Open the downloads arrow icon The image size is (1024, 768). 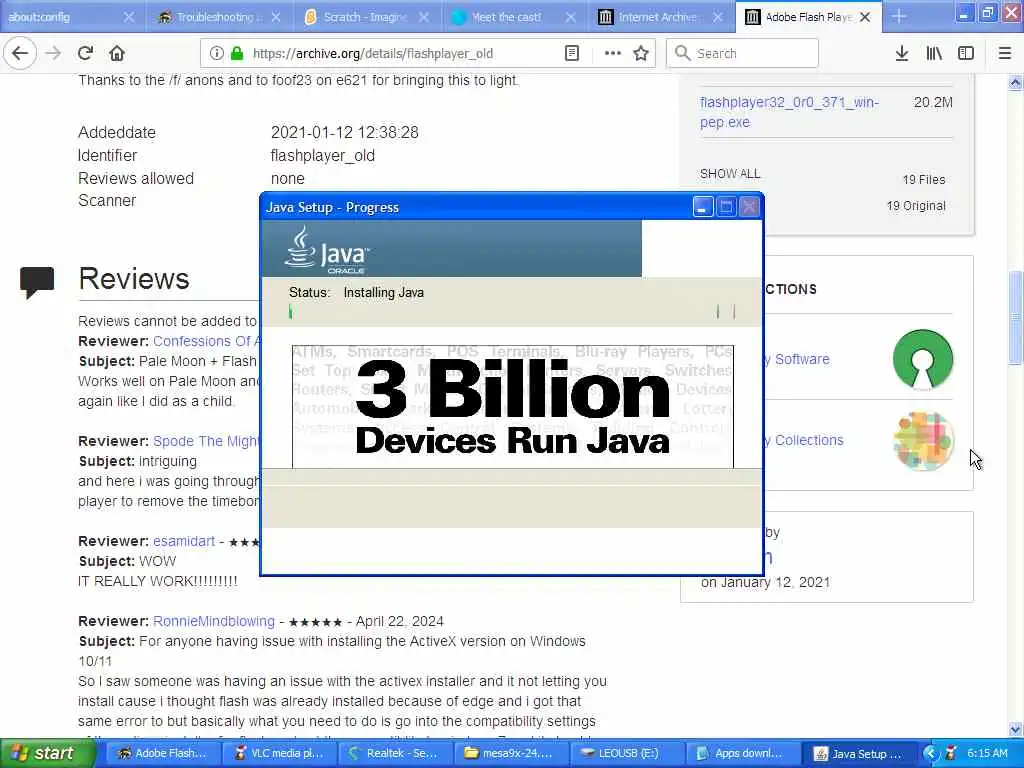pyautogui.click(x=902, y=53)
